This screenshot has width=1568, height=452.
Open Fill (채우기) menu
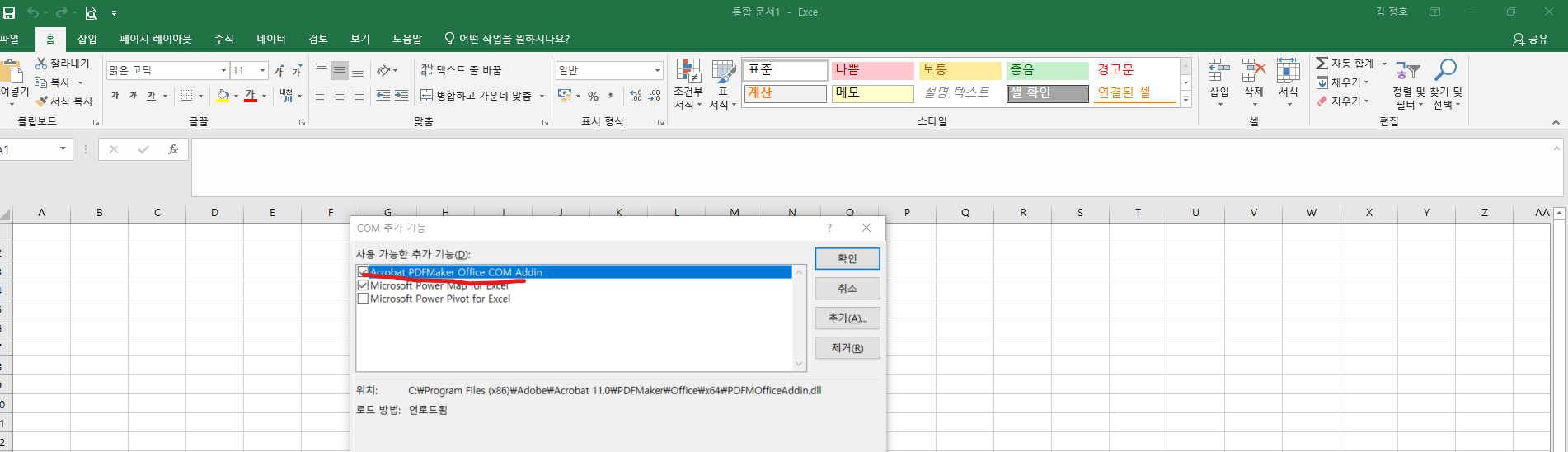[x=1343, y=82]
